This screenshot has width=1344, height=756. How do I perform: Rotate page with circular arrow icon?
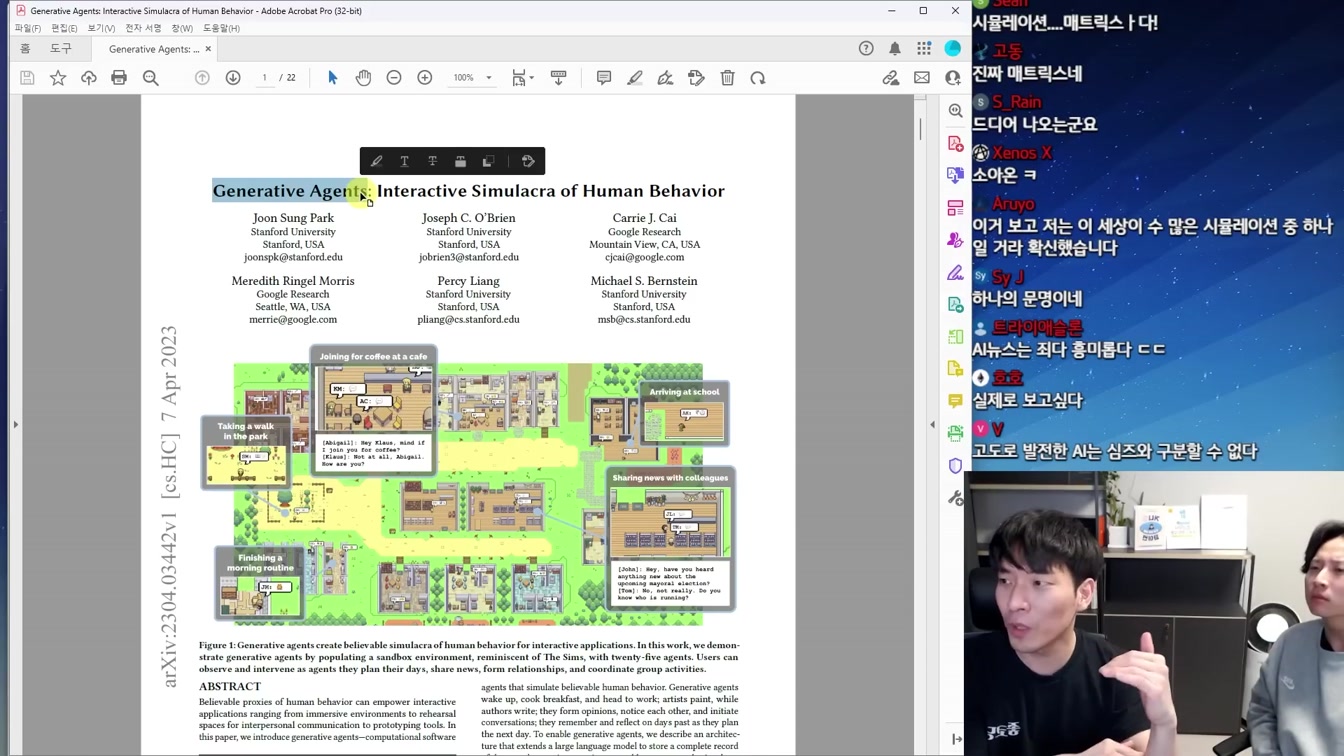click(x=758, y=78)
